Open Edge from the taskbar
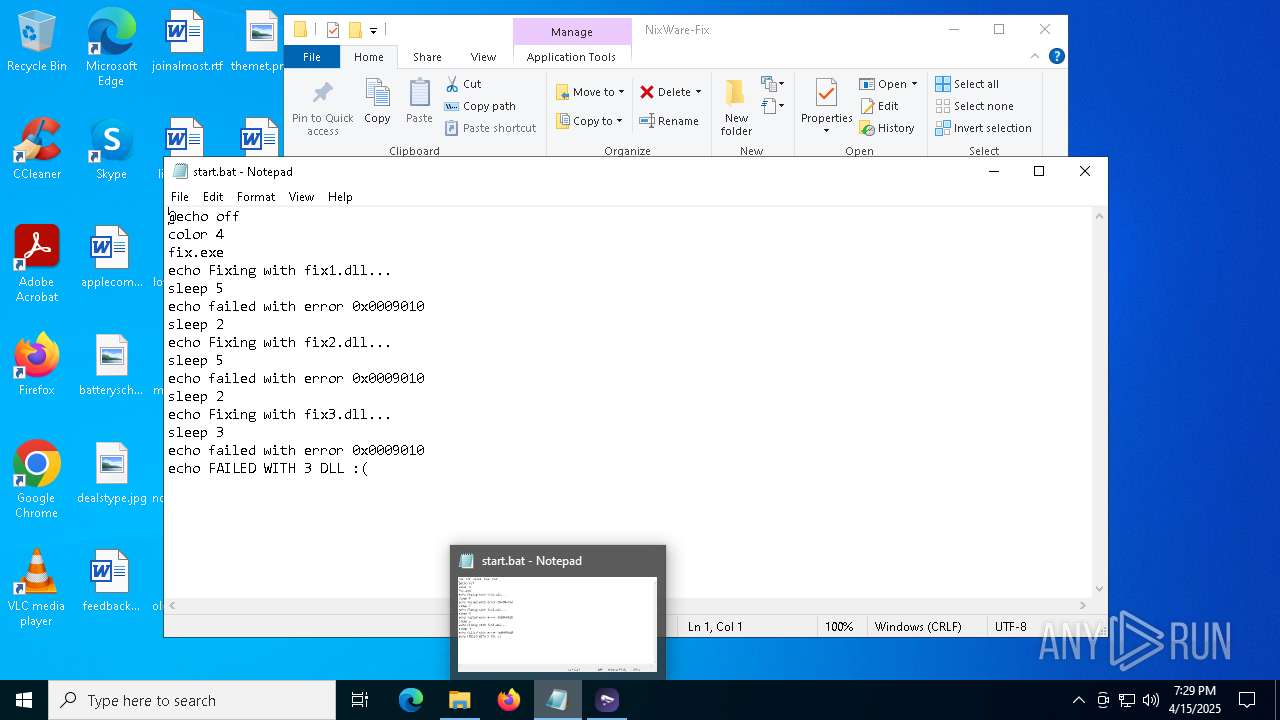This screenshot has width=1280, height=720. tap(411, 700)
